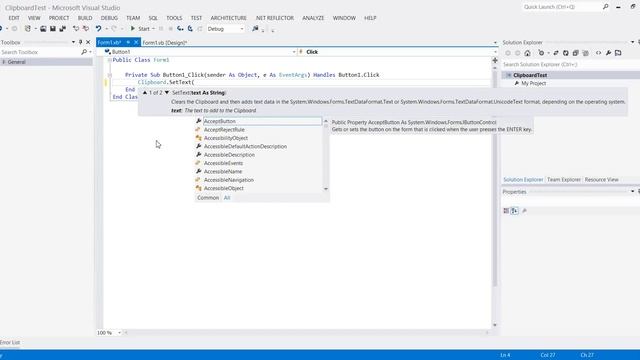
Task: Click the Find in Files toolbar icon
Action: click(x=255, y=29)
